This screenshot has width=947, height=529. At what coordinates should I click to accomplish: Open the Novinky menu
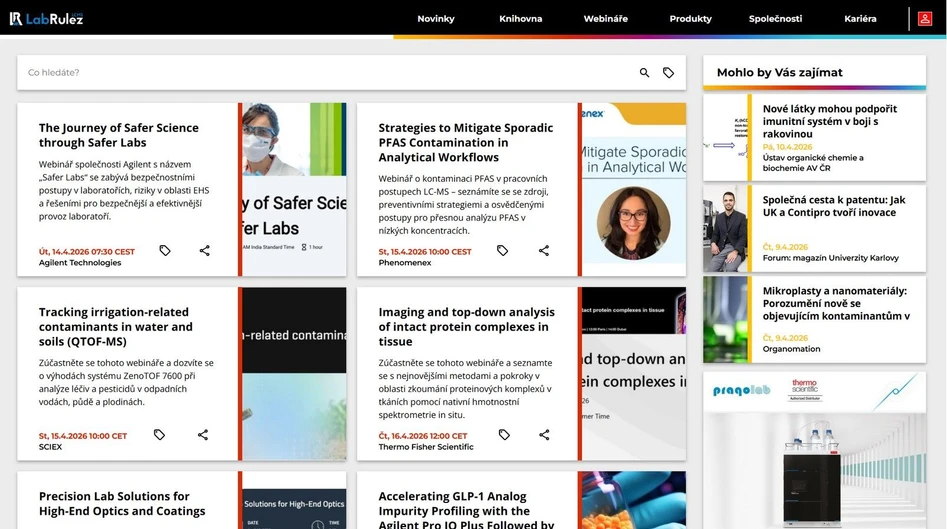pos(436,19)
